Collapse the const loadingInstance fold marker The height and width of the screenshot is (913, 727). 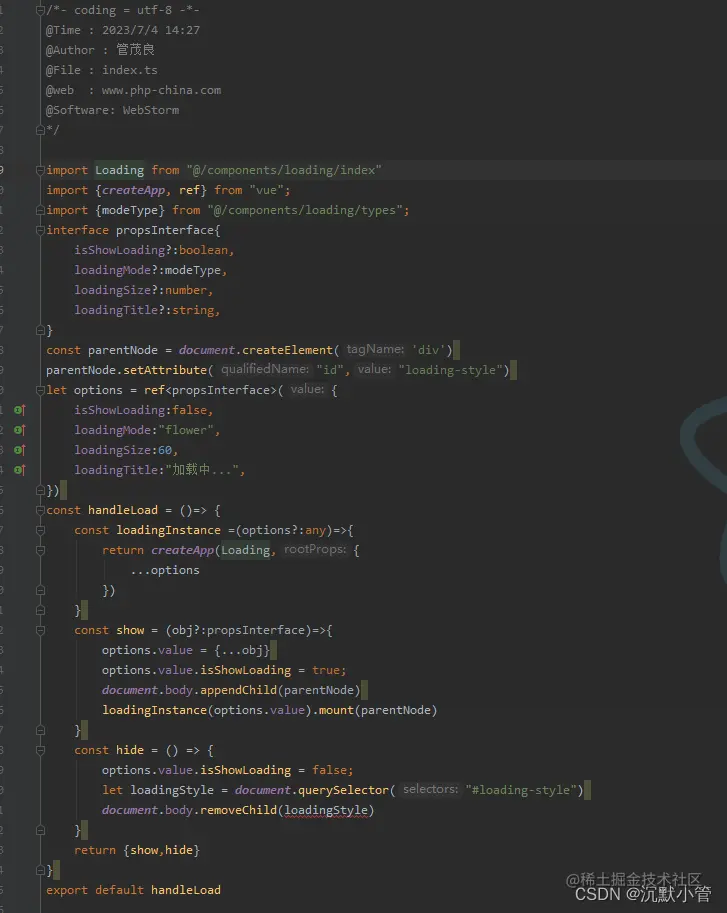click(40, 530)
